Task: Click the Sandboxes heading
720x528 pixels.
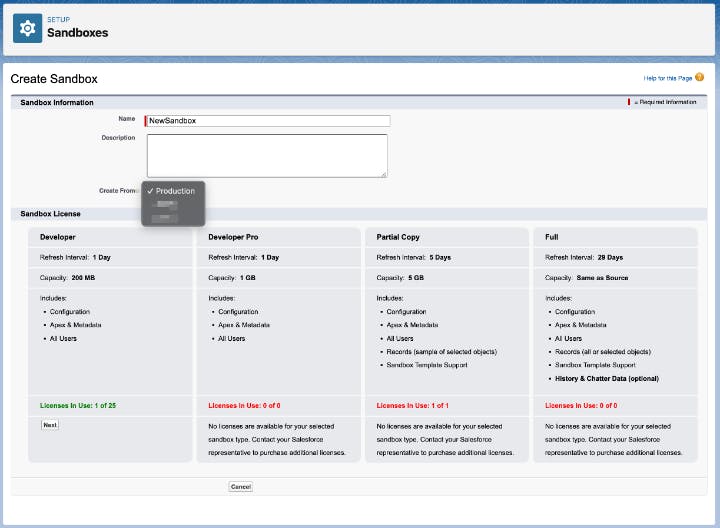Action: pos(78,33)
